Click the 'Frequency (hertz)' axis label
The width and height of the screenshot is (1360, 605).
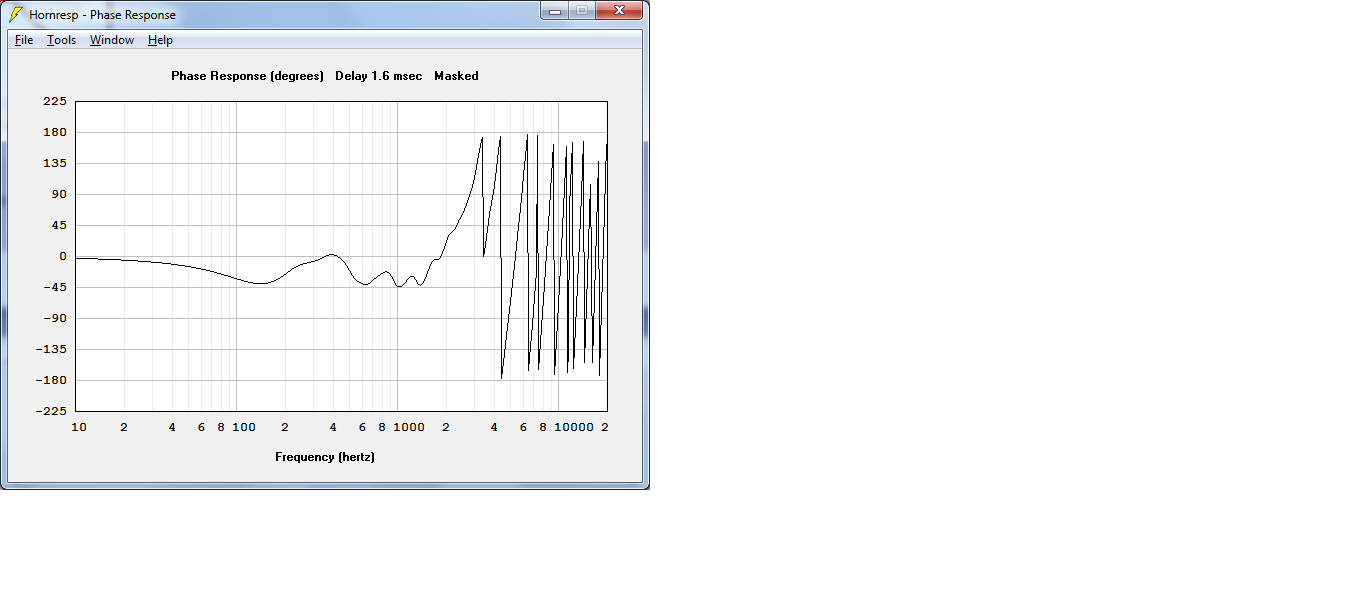click(325, 457)
